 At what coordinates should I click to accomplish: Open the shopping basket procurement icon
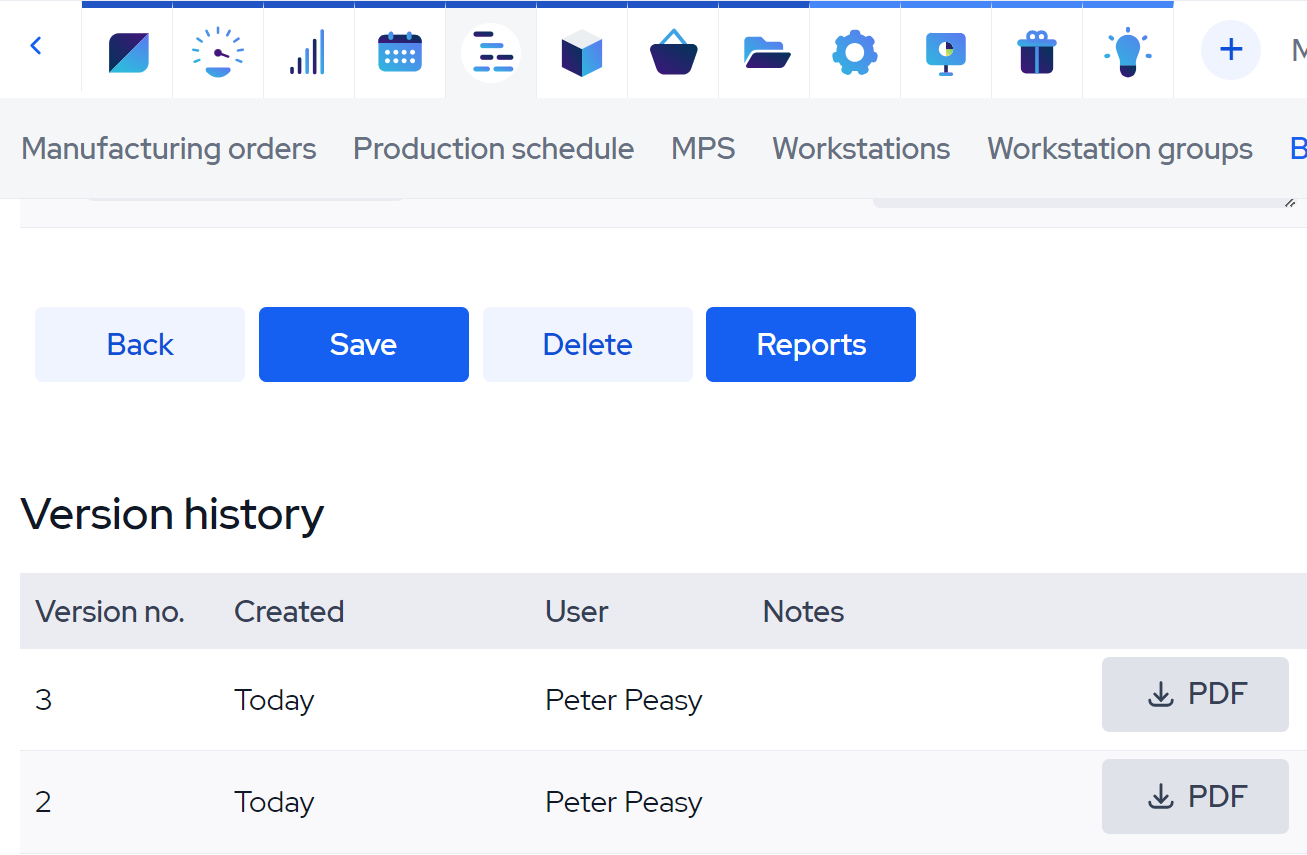pos(673,52)
